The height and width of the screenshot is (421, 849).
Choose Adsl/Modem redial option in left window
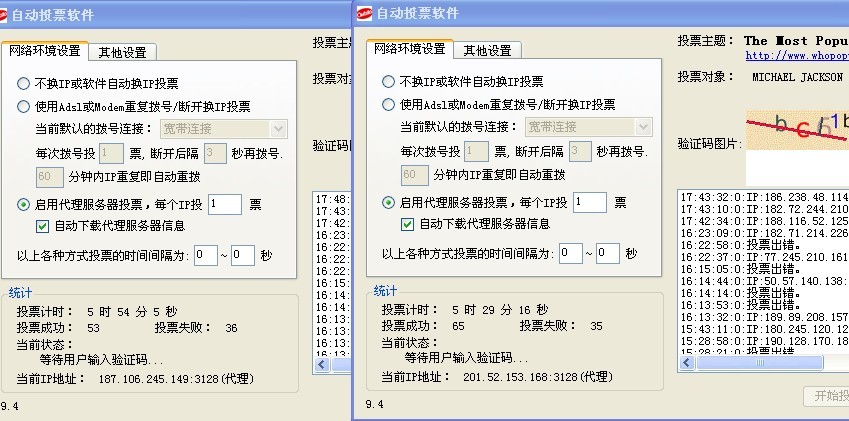click(23, 107)
